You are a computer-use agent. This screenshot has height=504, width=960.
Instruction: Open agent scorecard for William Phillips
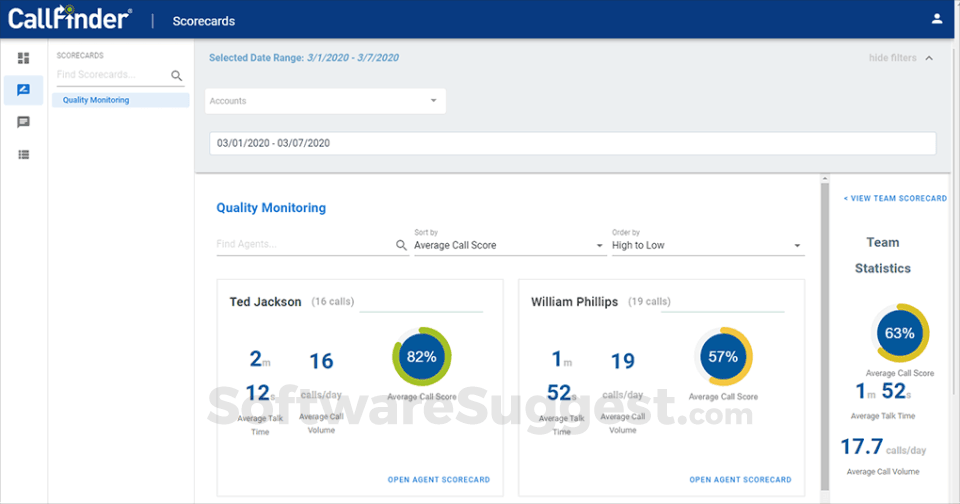tap(740, 480)
